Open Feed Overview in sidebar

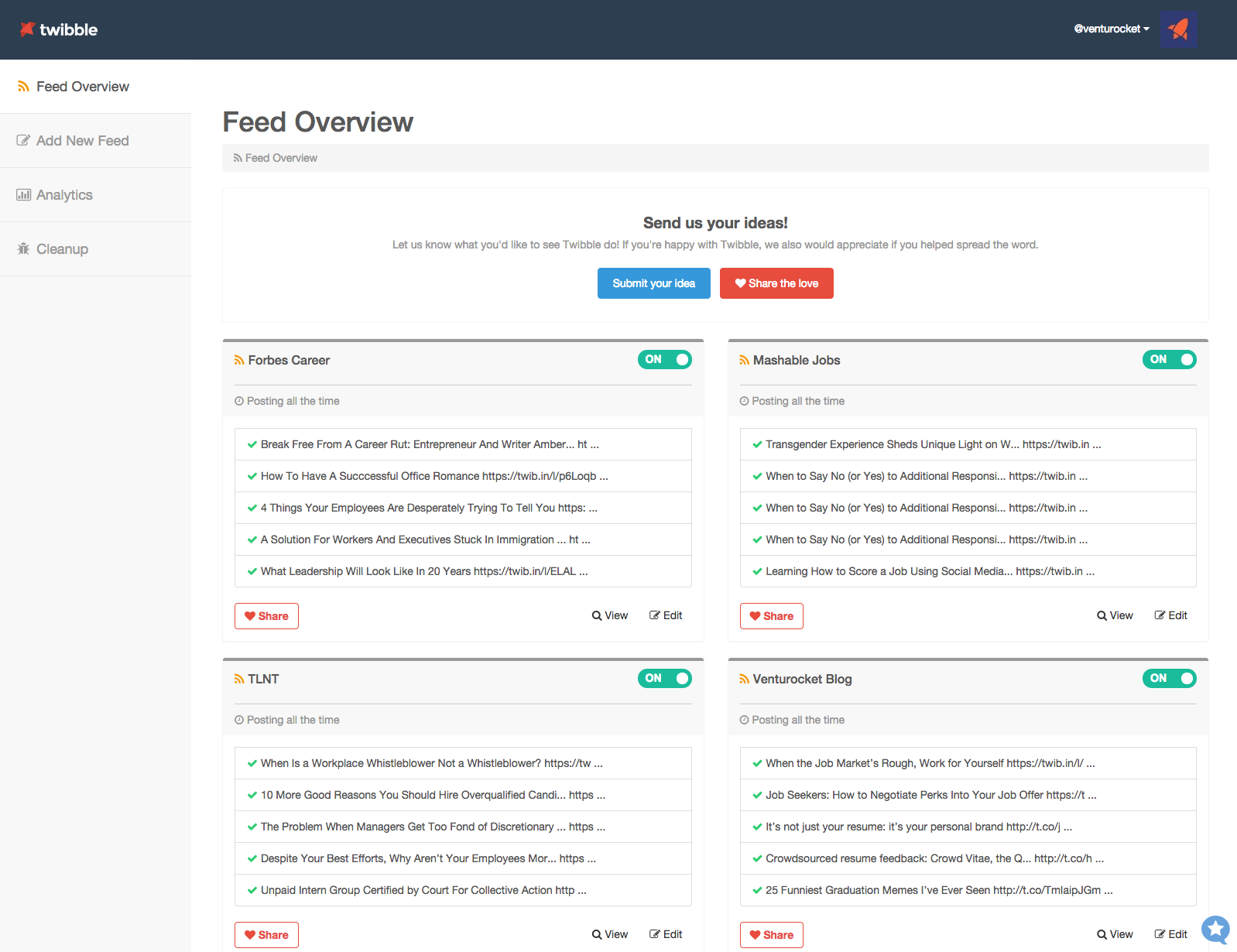[95, 87]
